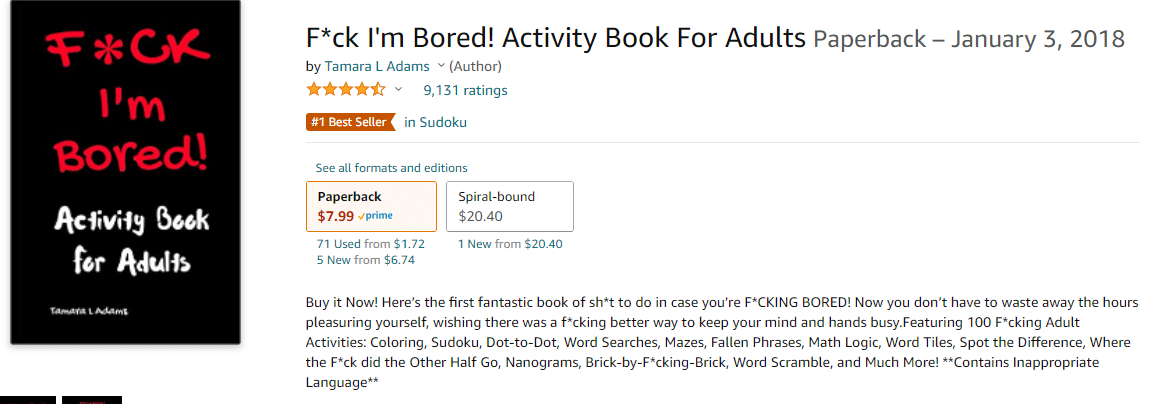Click the book description paragraph

coord(722,342)
